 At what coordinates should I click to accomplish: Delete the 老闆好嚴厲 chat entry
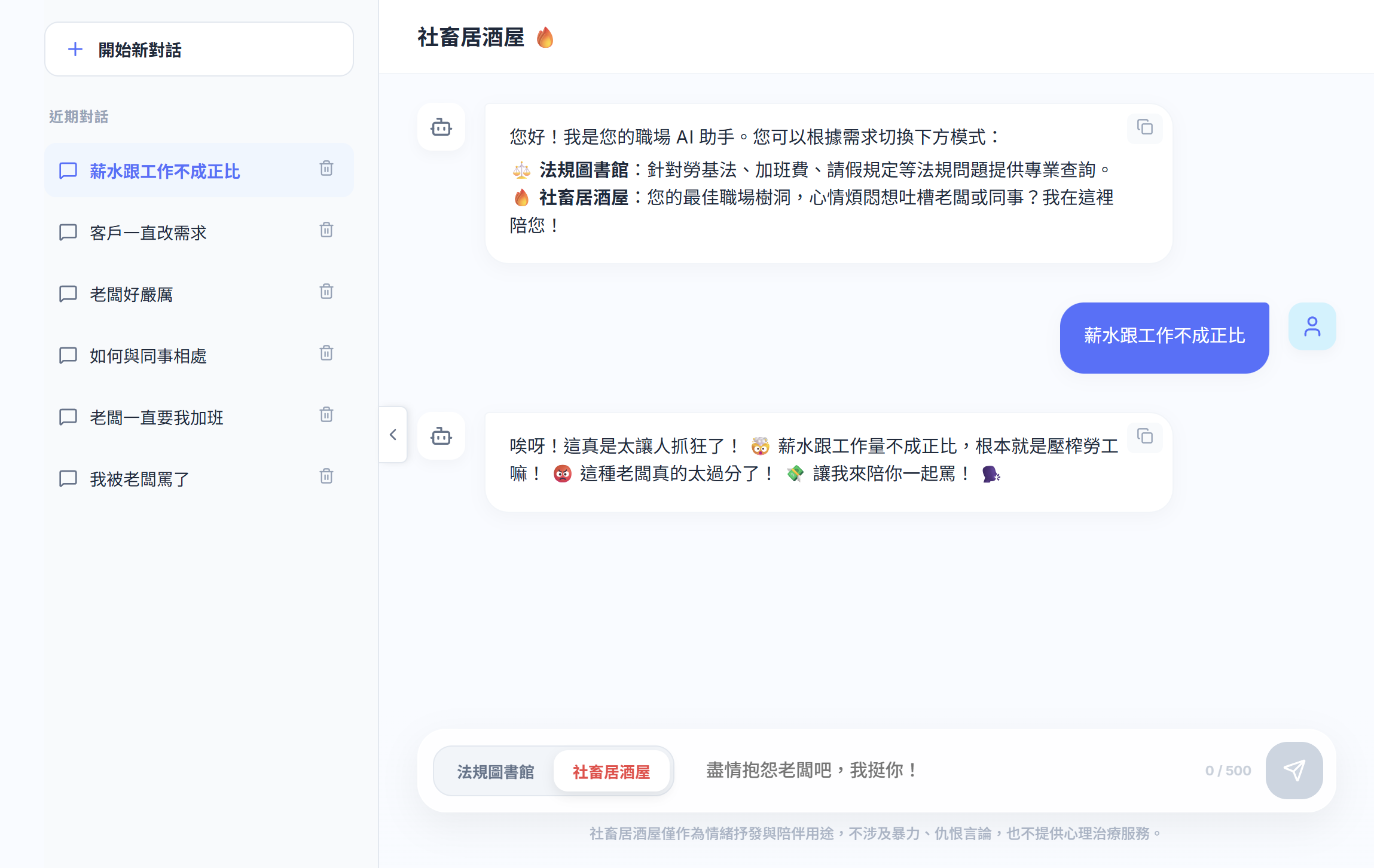tap(326, 292)
